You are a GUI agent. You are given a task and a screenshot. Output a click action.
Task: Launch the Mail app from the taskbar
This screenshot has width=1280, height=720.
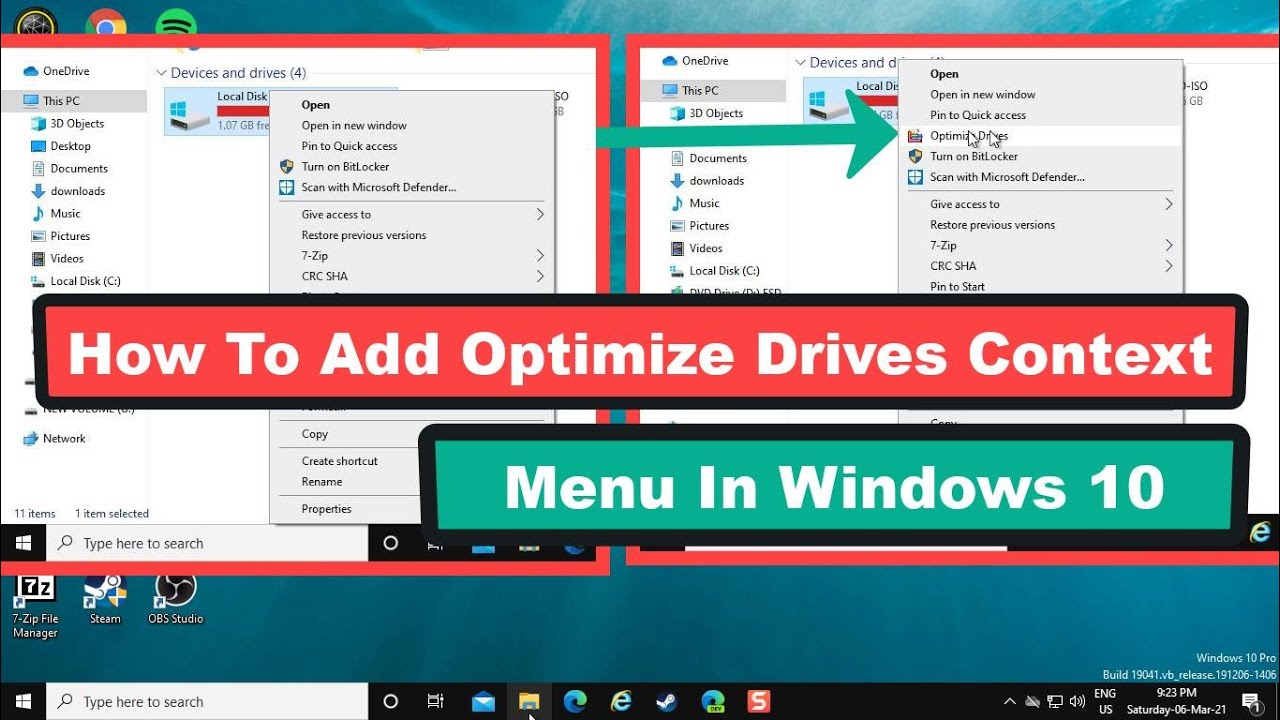pos(483,701)
